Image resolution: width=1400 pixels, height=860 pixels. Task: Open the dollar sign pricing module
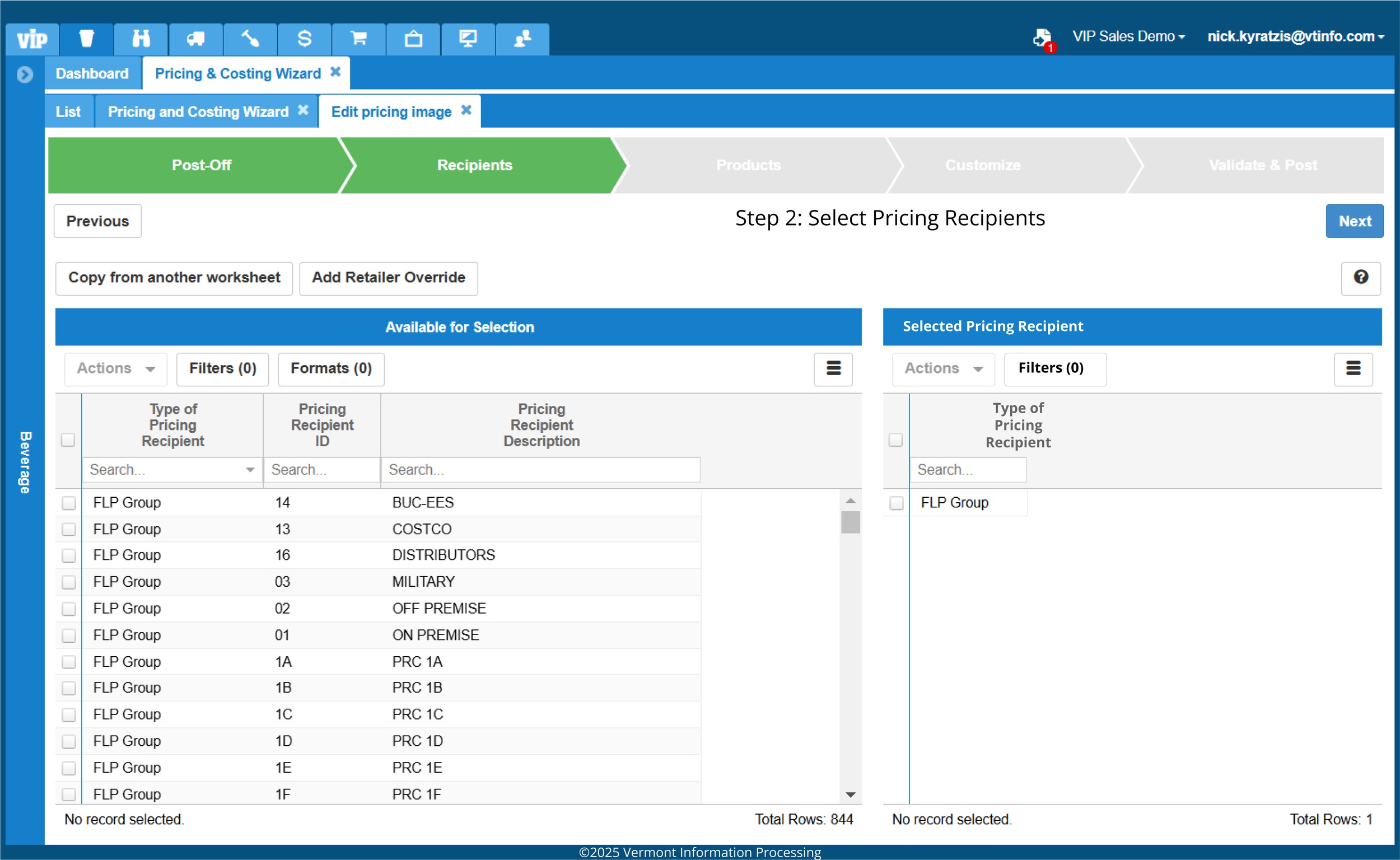[305, 38]
